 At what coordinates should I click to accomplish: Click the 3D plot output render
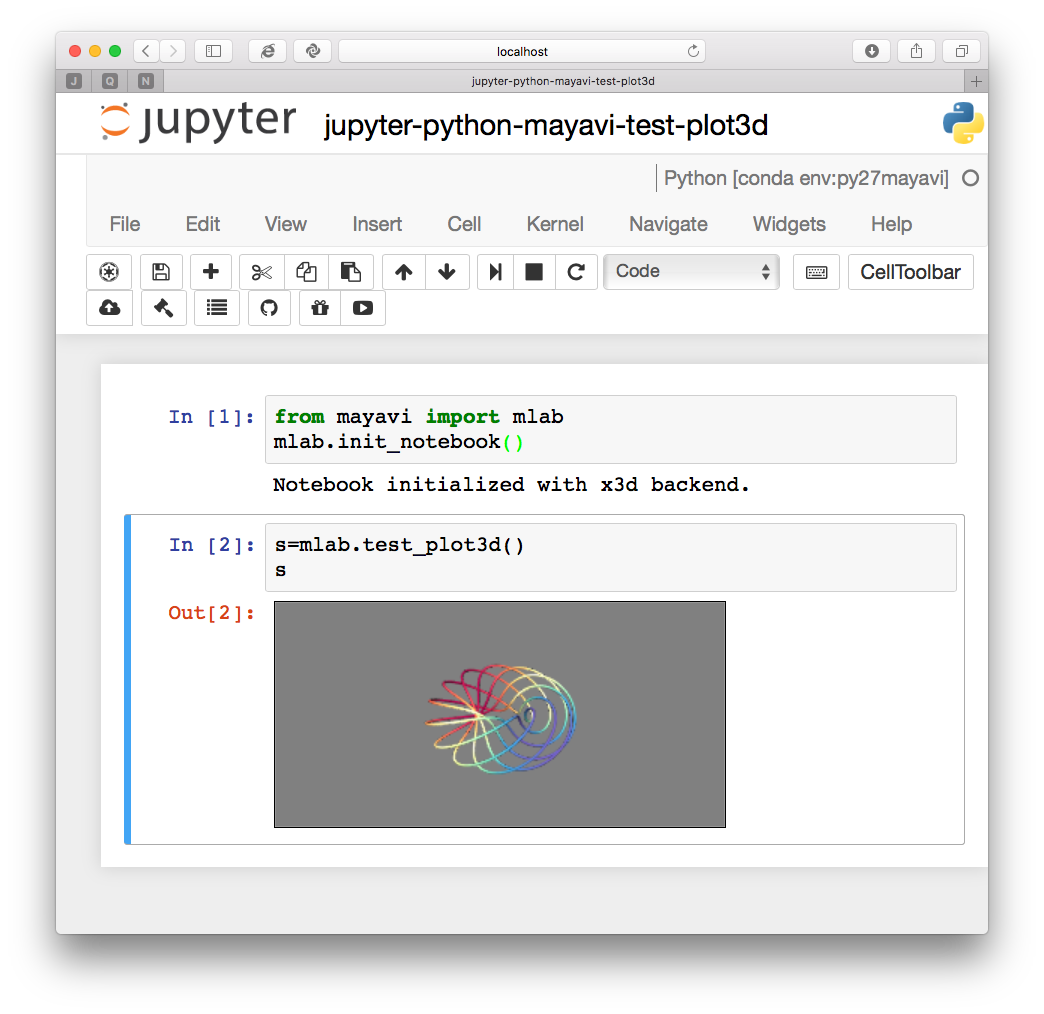(500, 714)
